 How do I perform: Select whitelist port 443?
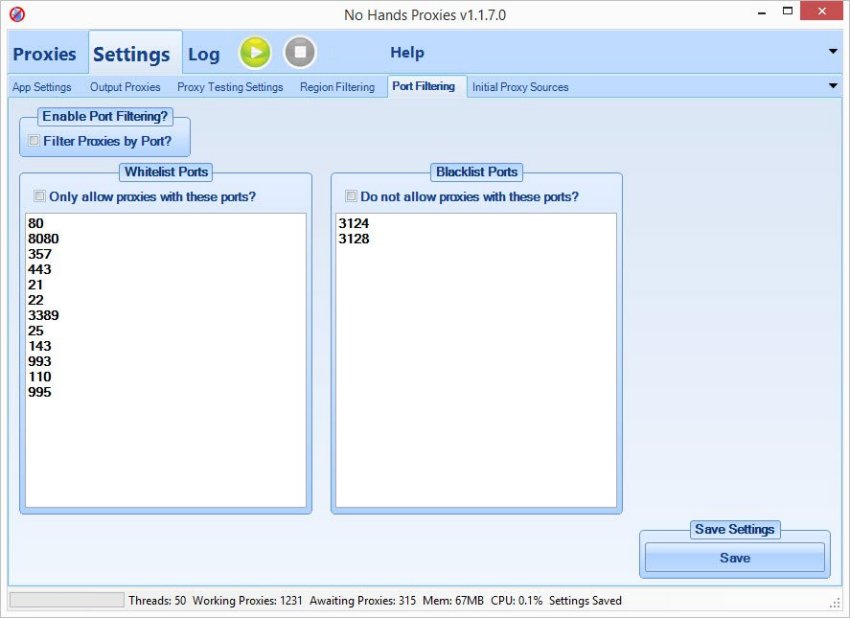click(40, 269)
